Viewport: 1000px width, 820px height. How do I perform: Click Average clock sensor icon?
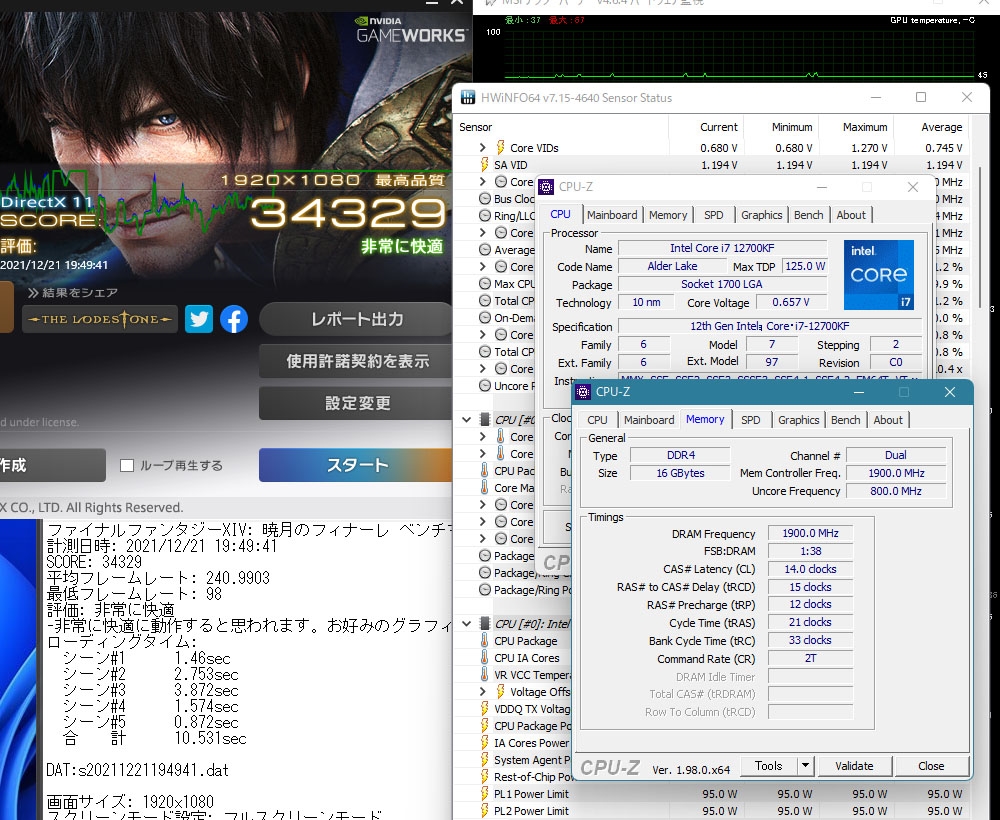[x=485, y=249]
